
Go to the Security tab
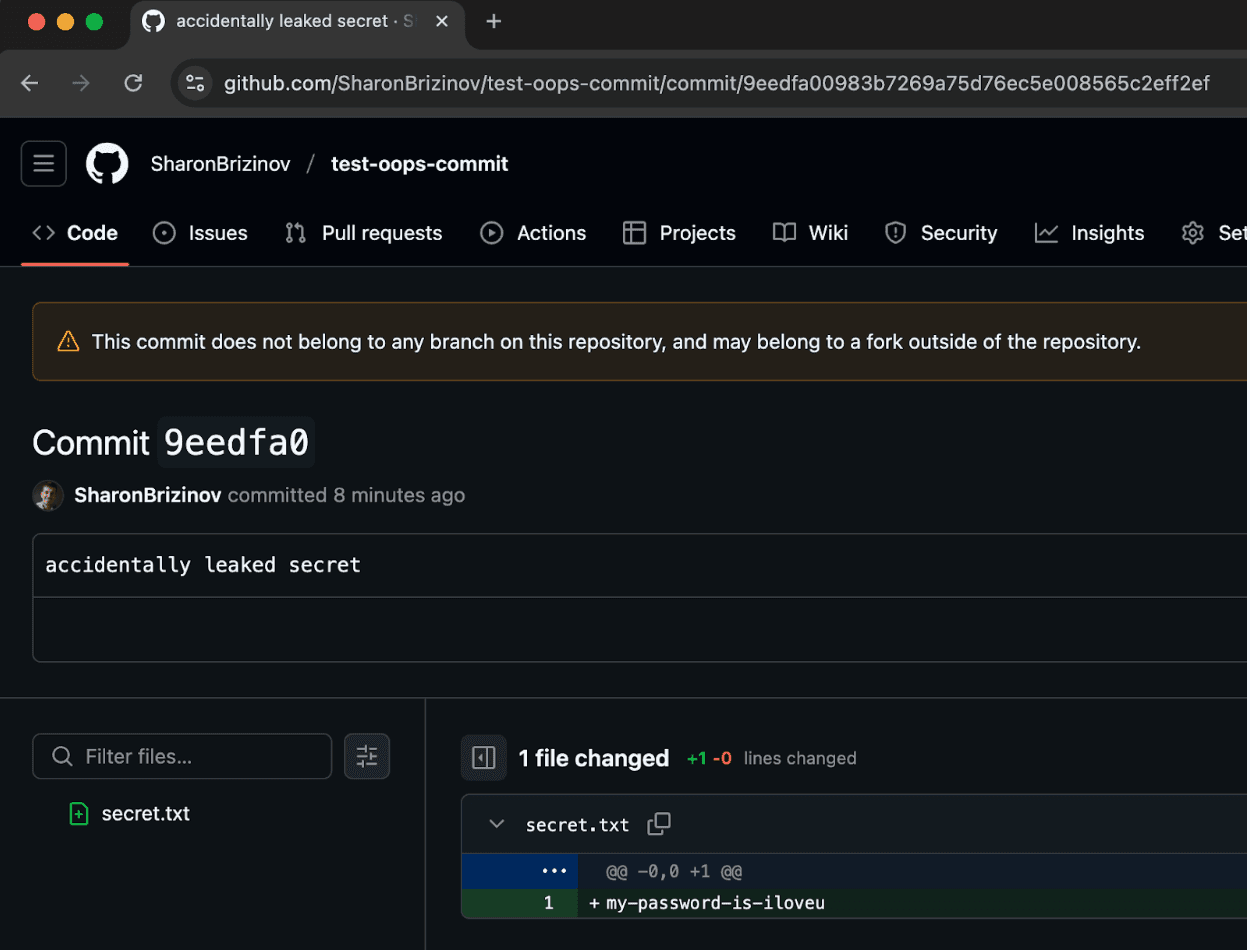[941, 233]
